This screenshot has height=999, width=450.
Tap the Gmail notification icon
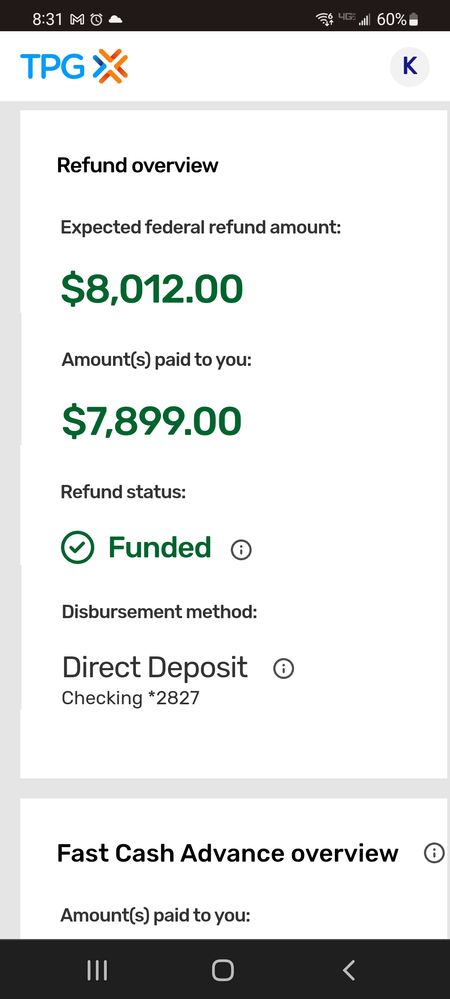click(76, 20)
